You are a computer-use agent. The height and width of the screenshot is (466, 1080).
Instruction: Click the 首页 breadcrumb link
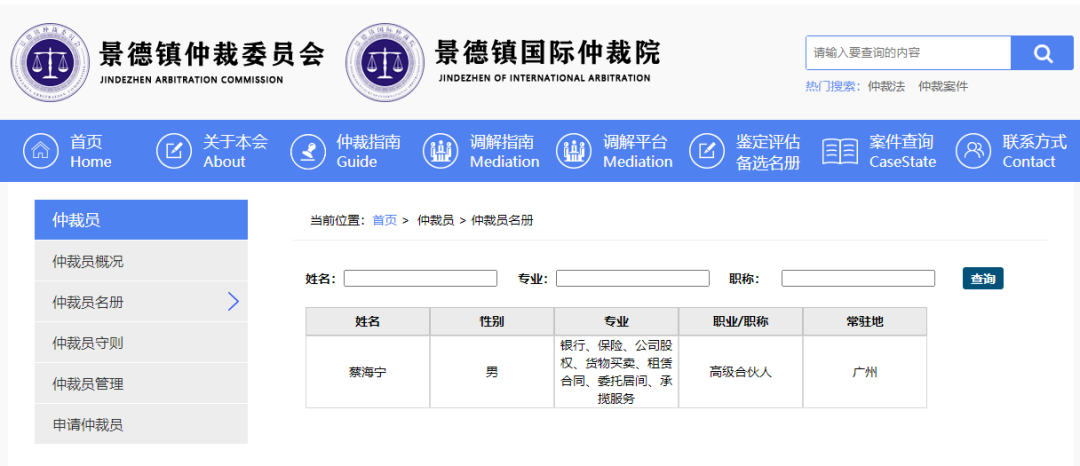(384, 220)
